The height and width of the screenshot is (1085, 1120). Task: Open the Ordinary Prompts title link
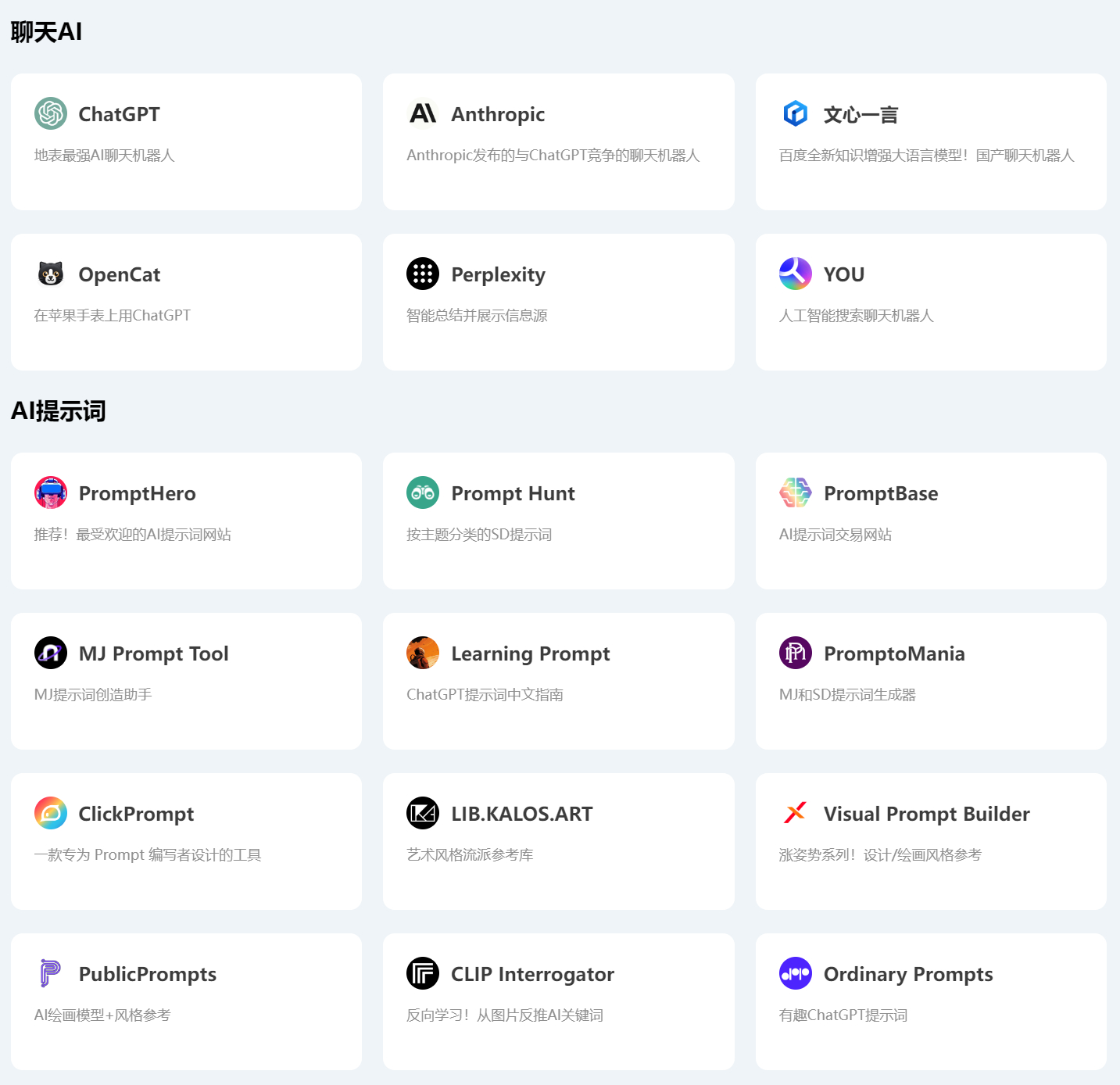pos(908,974)
